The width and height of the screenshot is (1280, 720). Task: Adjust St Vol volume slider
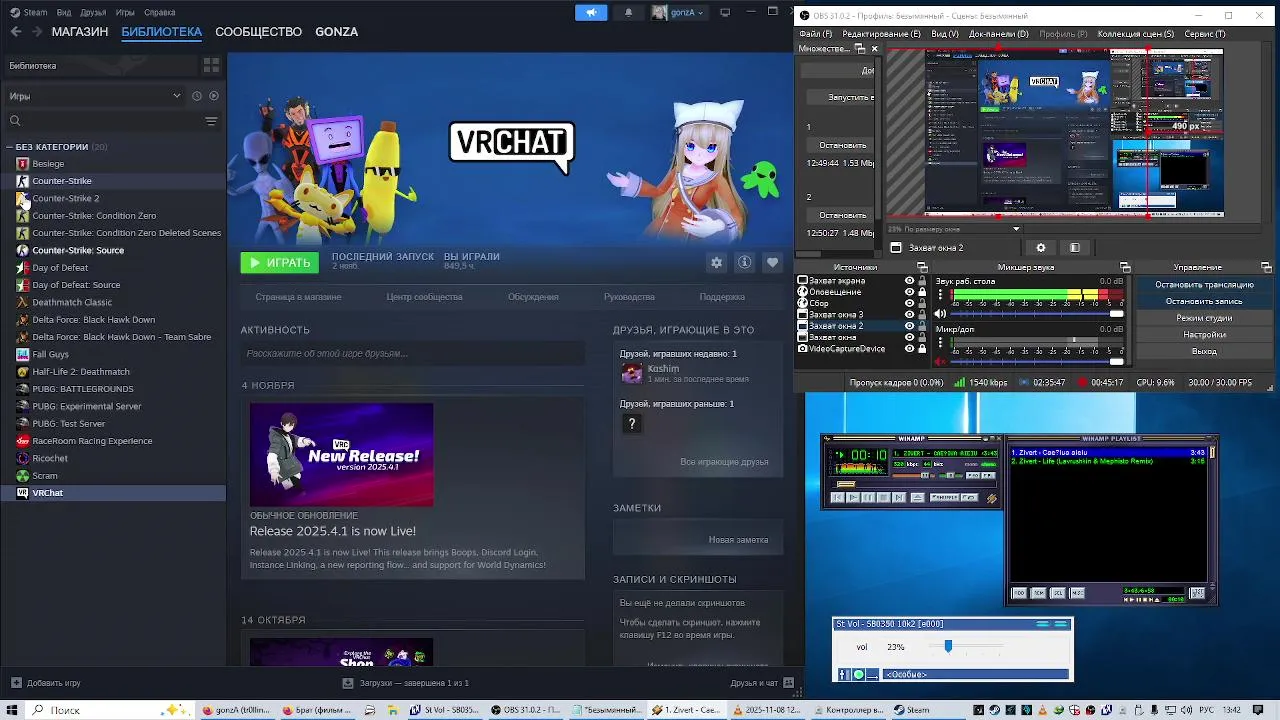pyautogui.click(x=966, y=646)
